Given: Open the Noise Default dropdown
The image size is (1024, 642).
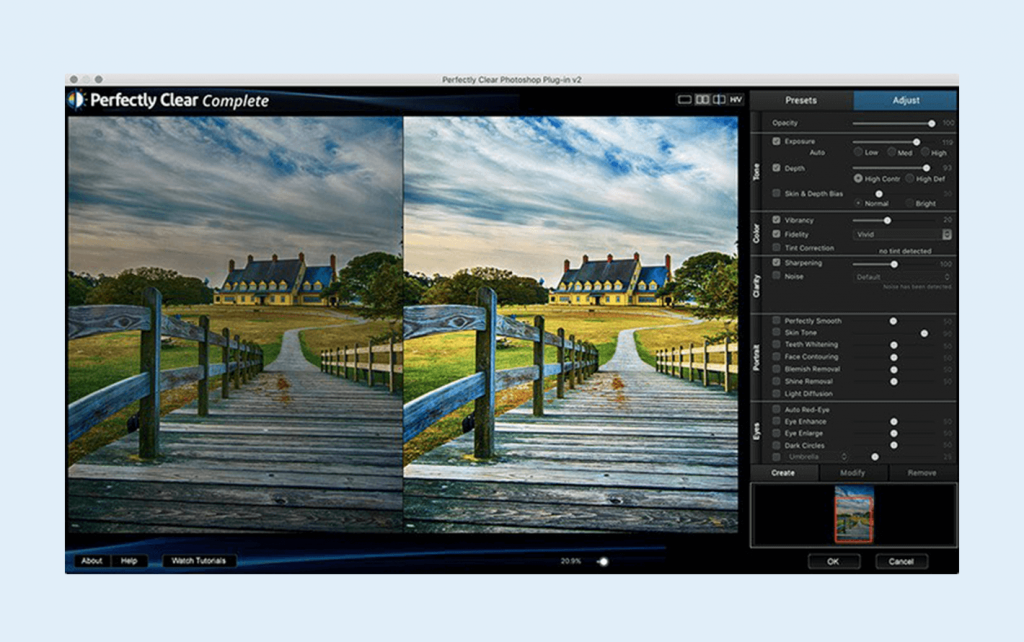Looking at the screenshot, I should click(x=902, y=277).
